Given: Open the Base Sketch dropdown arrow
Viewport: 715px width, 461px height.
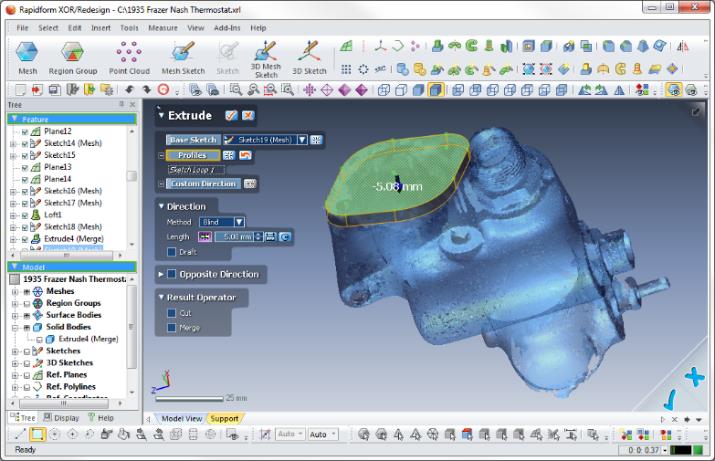Looking at the screenshot, I should pyautogui.click(x=302, y=140).
